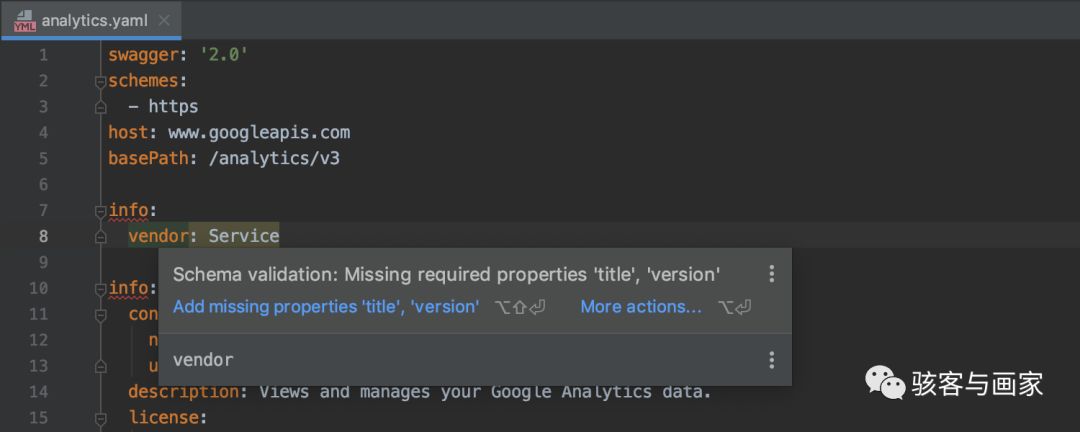Screen dimensions: 1080x432
Task: Click the fold end marker on line 3
Action: point(100,107)
